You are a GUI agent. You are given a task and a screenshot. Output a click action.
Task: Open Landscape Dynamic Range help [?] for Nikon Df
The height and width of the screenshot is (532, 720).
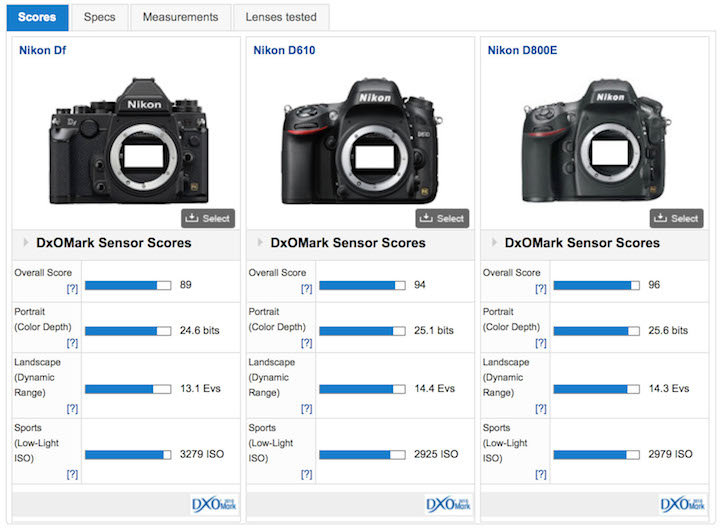pyautogui.click(x=72, y=409)
